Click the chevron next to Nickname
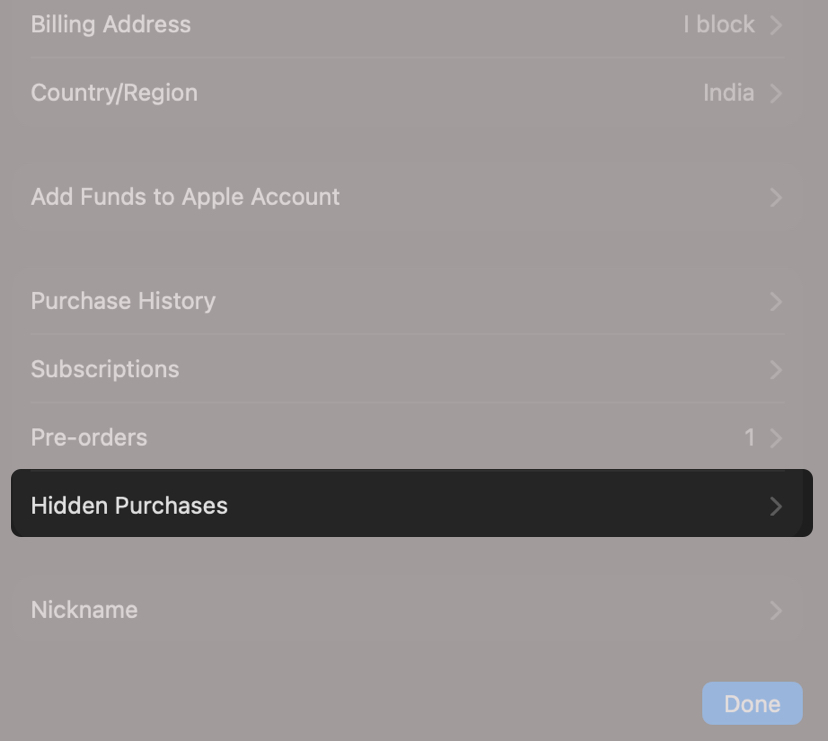828x741 pixels. tap(776, 610)
